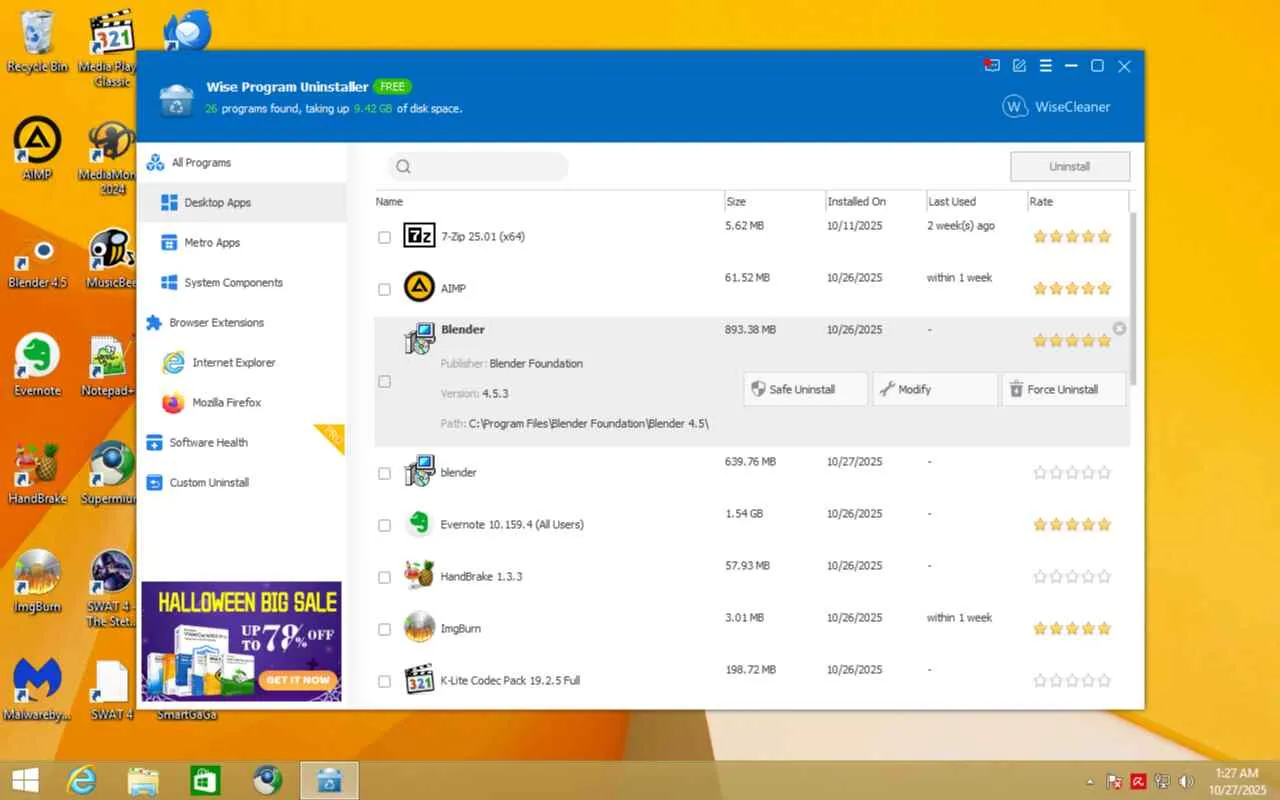Tick the K-Lite Codec Pack checkbox

point(384,681)
